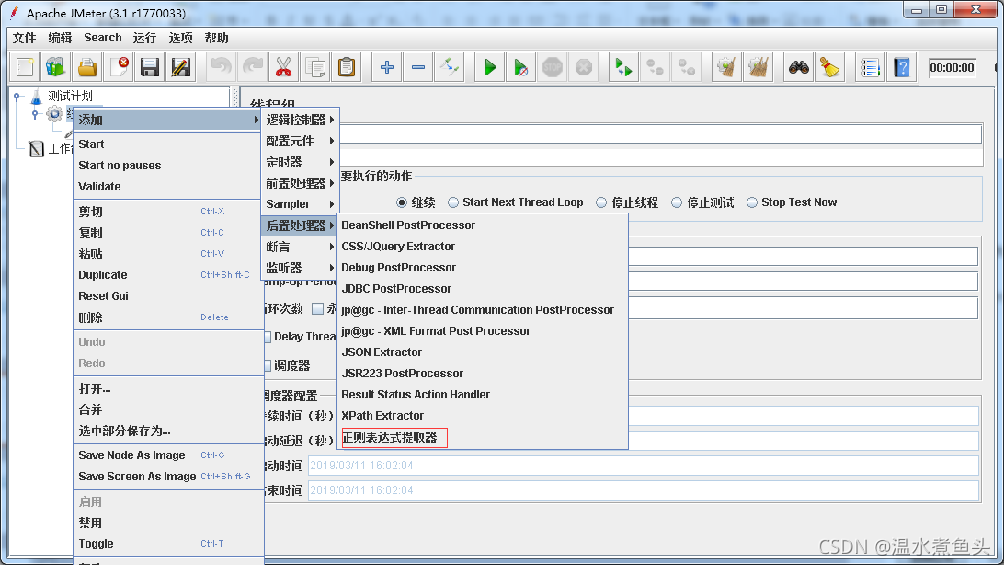Open the 添加 submenu entry
Screen dimensions: 1005x565
point(168,120)
